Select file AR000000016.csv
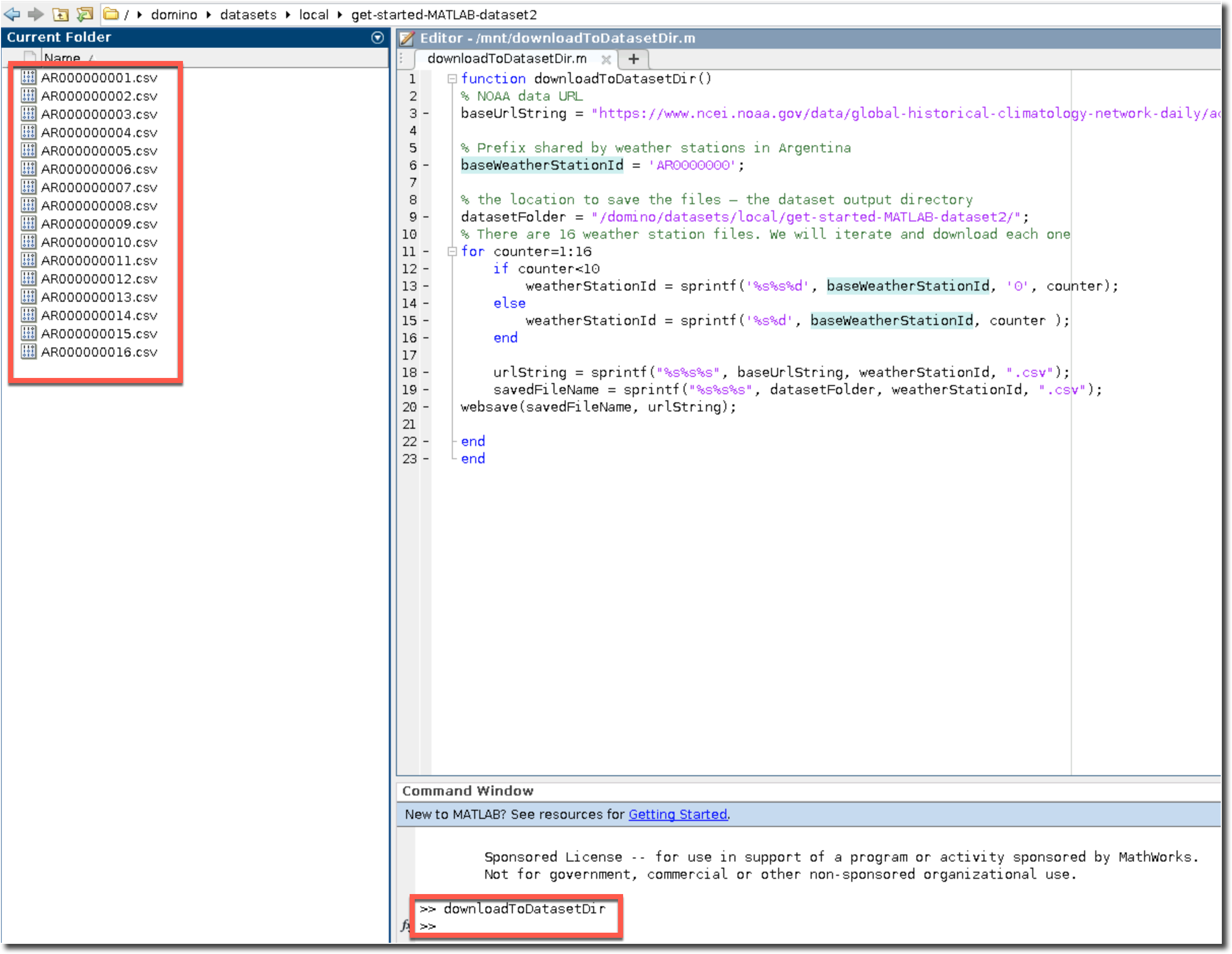The image size is (1232, 954). [x=99, y=352]
